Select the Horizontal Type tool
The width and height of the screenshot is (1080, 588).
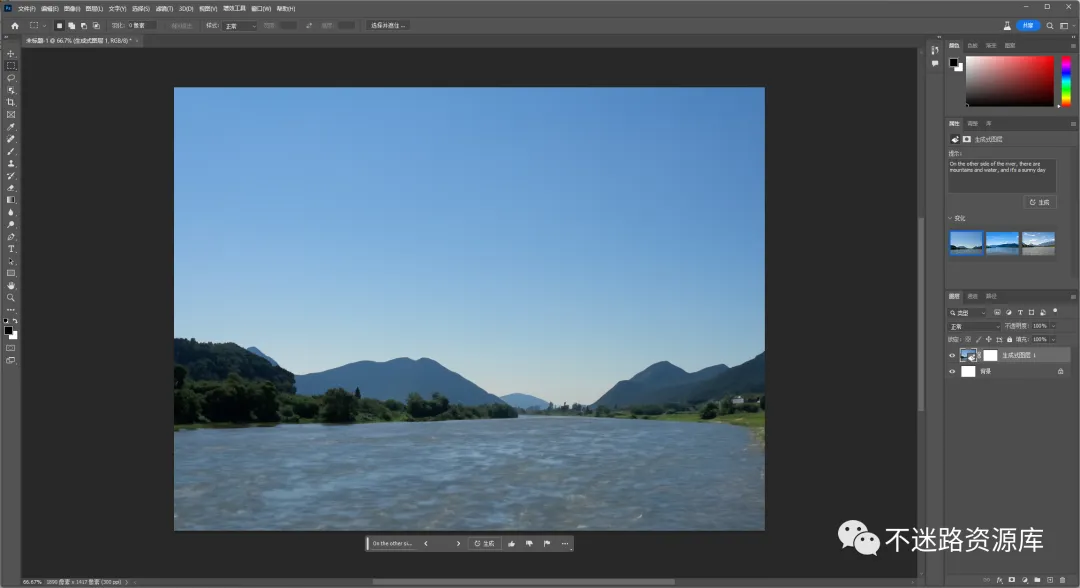click(10, 249)
